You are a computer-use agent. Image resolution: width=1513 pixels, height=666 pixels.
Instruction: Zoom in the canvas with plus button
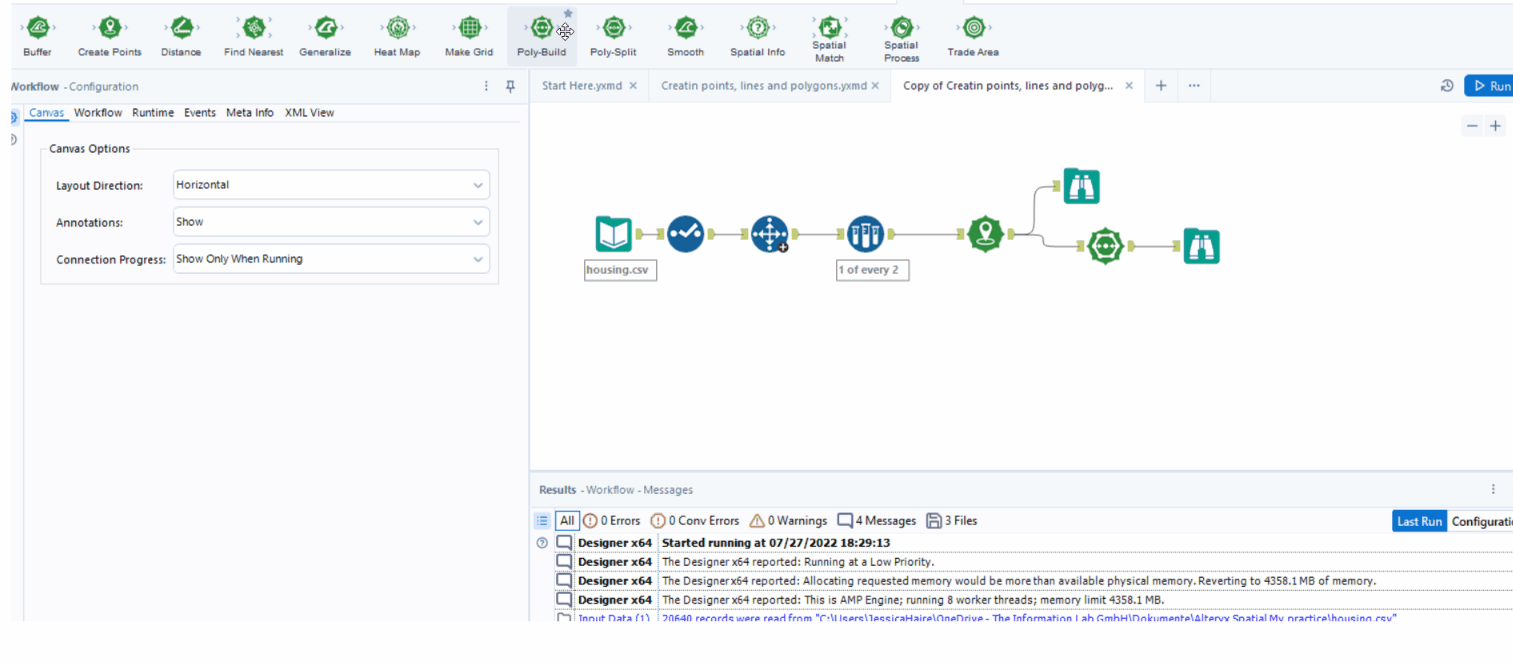[x=1495, y=126]
